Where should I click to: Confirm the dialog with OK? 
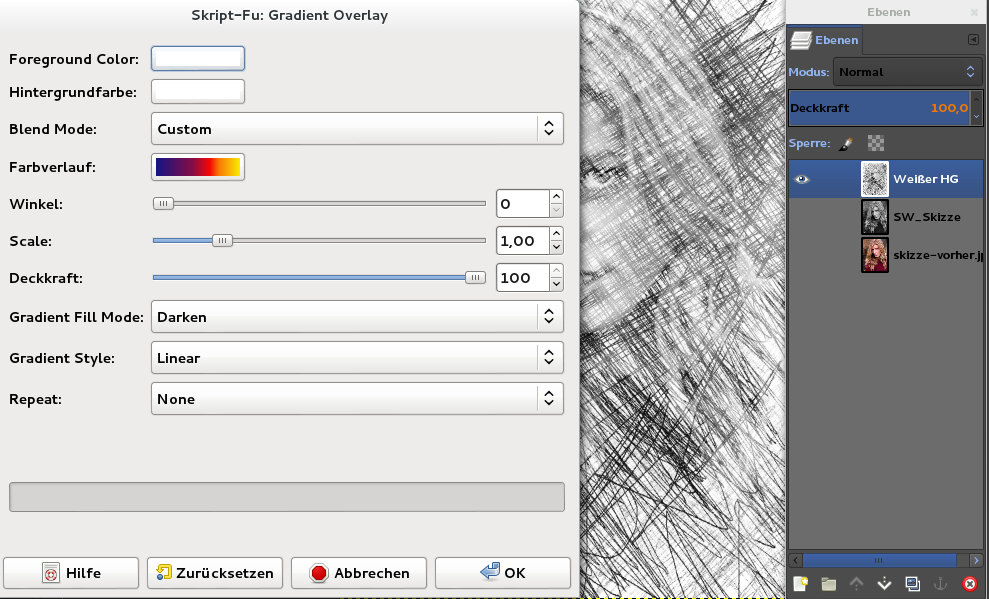(x=503, y=573)
